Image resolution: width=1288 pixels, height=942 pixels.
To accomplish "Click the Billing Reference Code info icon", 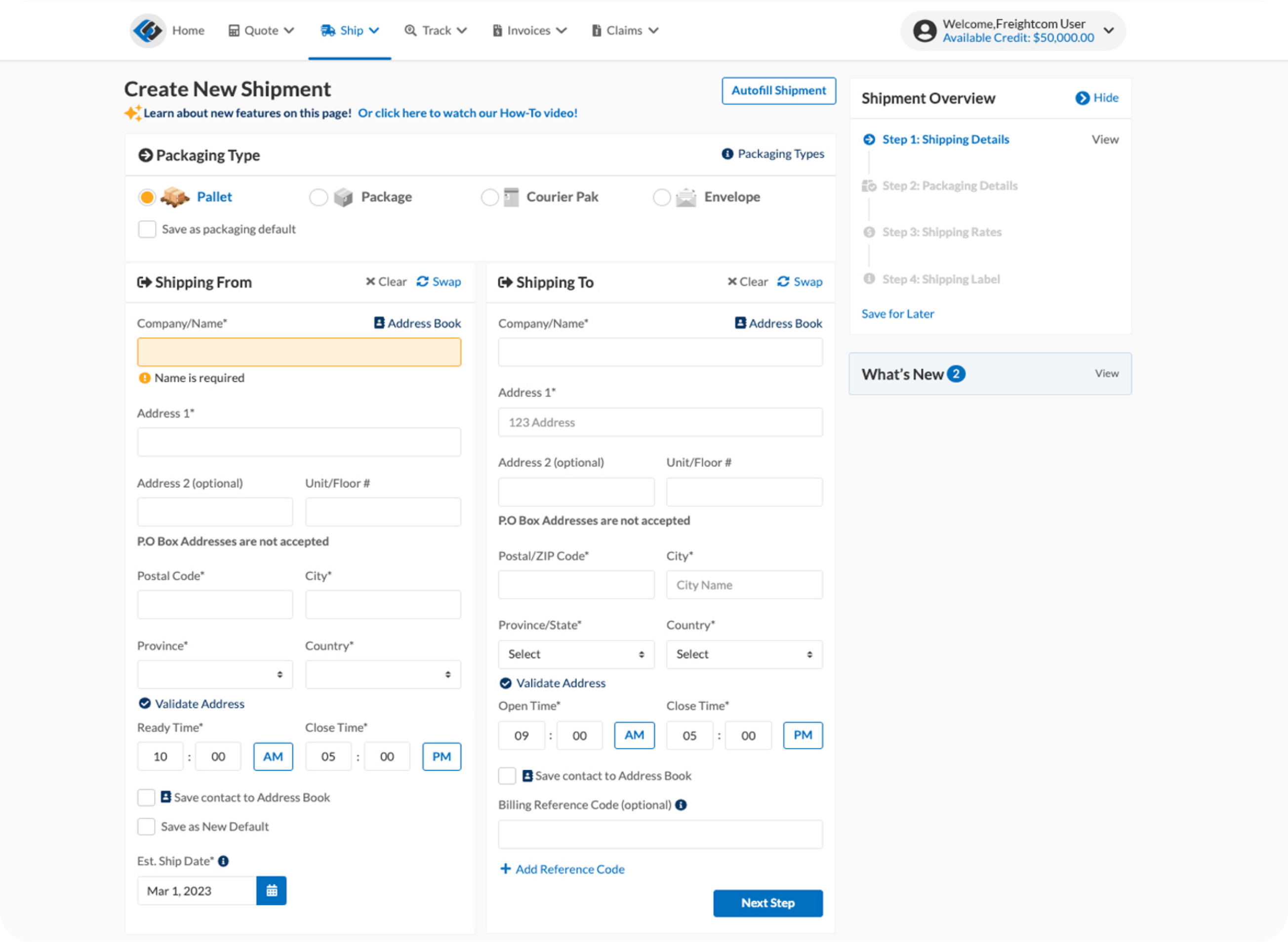I will 682,805.
